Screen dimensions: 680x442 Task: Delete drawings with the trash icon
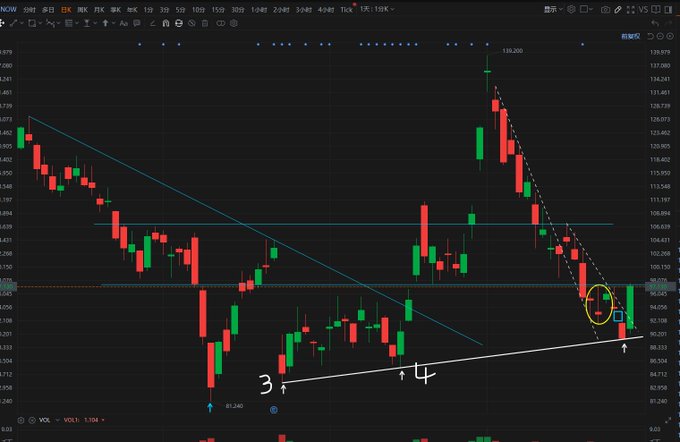pos(205,23)
